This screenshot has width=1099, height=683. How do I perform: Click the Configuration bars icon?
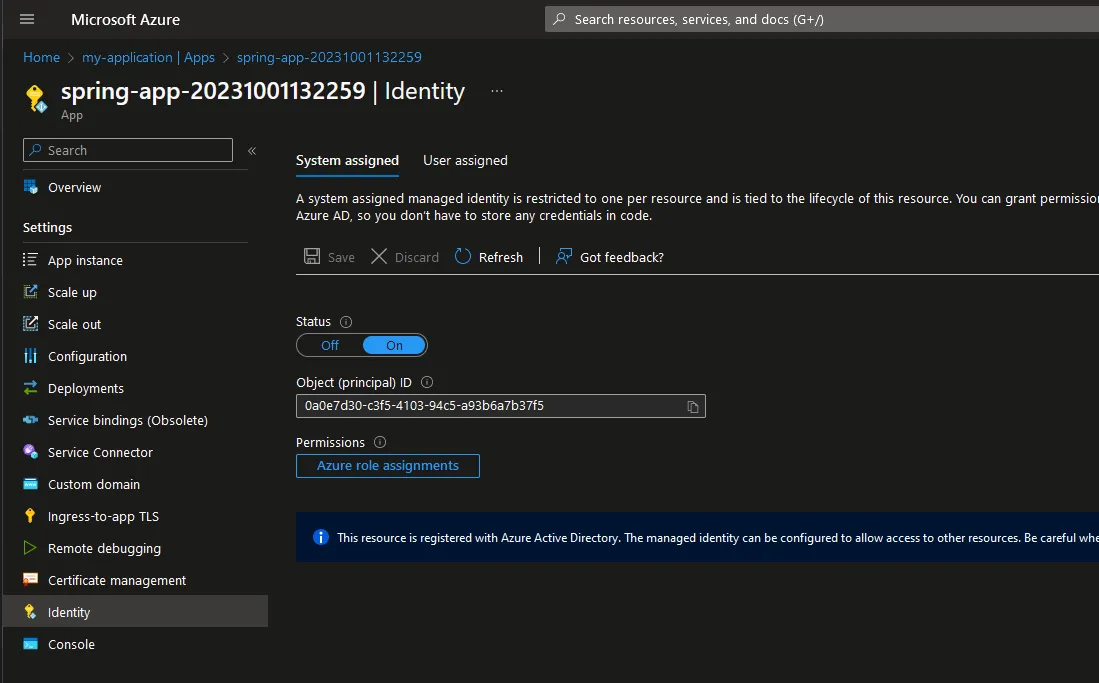pos(30,356)
